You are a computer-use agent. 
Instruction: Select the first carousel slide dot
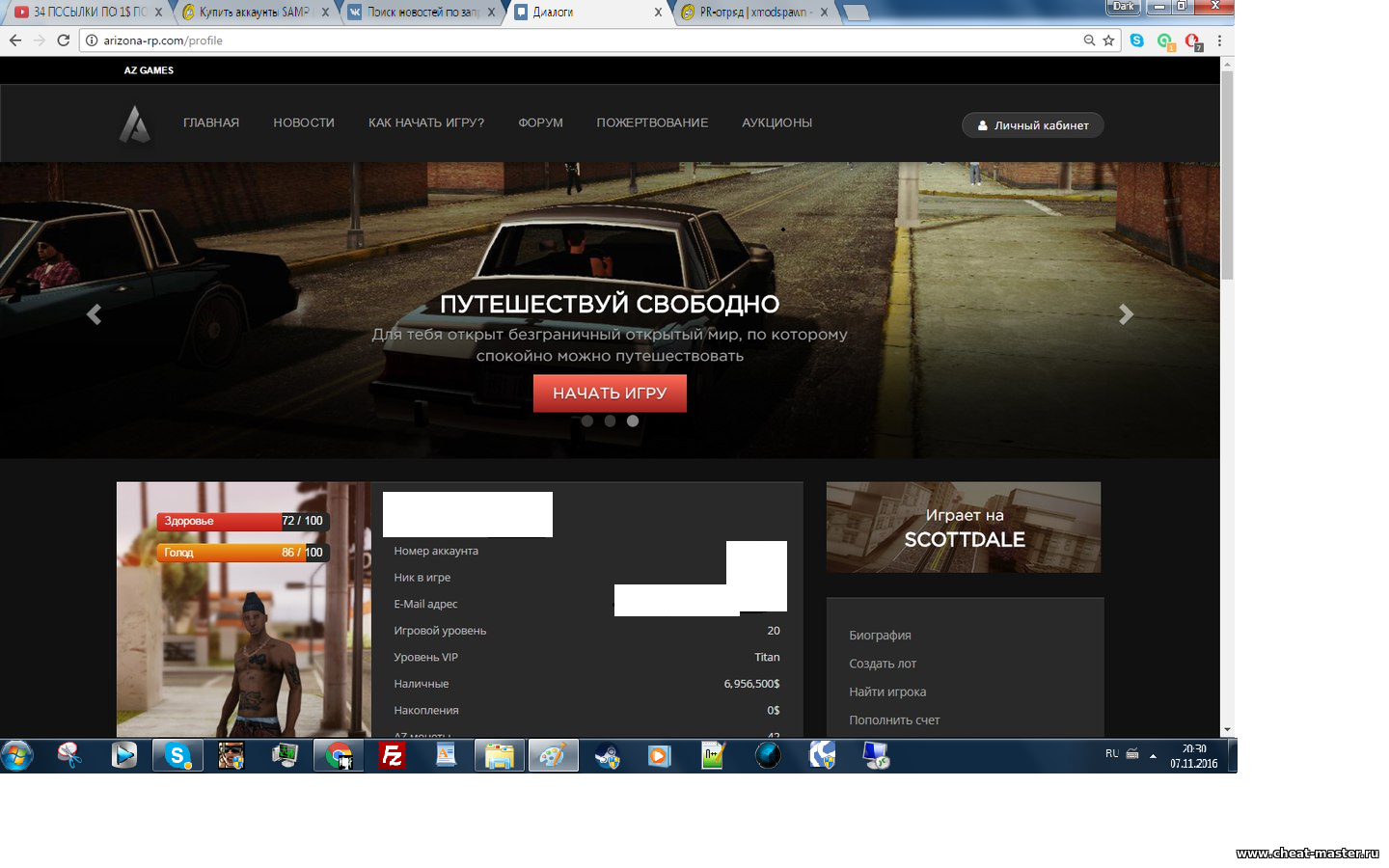click(587, 420)
